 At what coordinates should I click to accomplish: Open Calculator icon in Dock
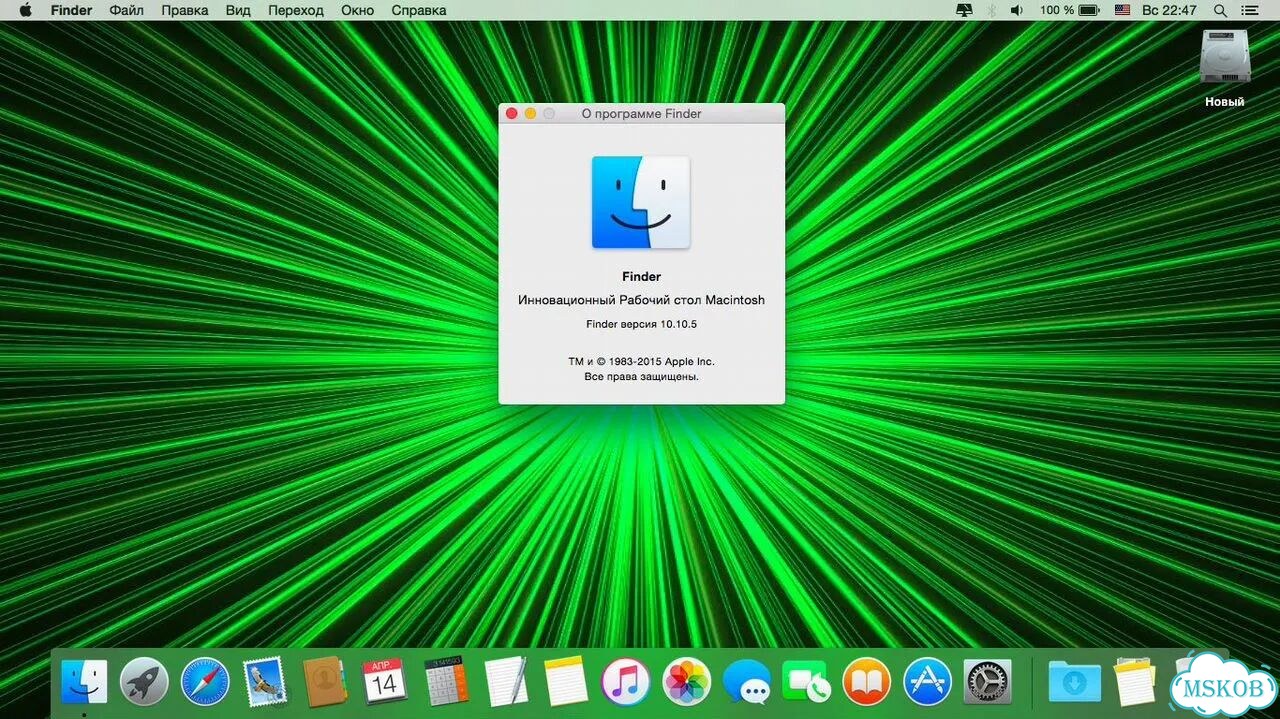(x=446, y=682)
